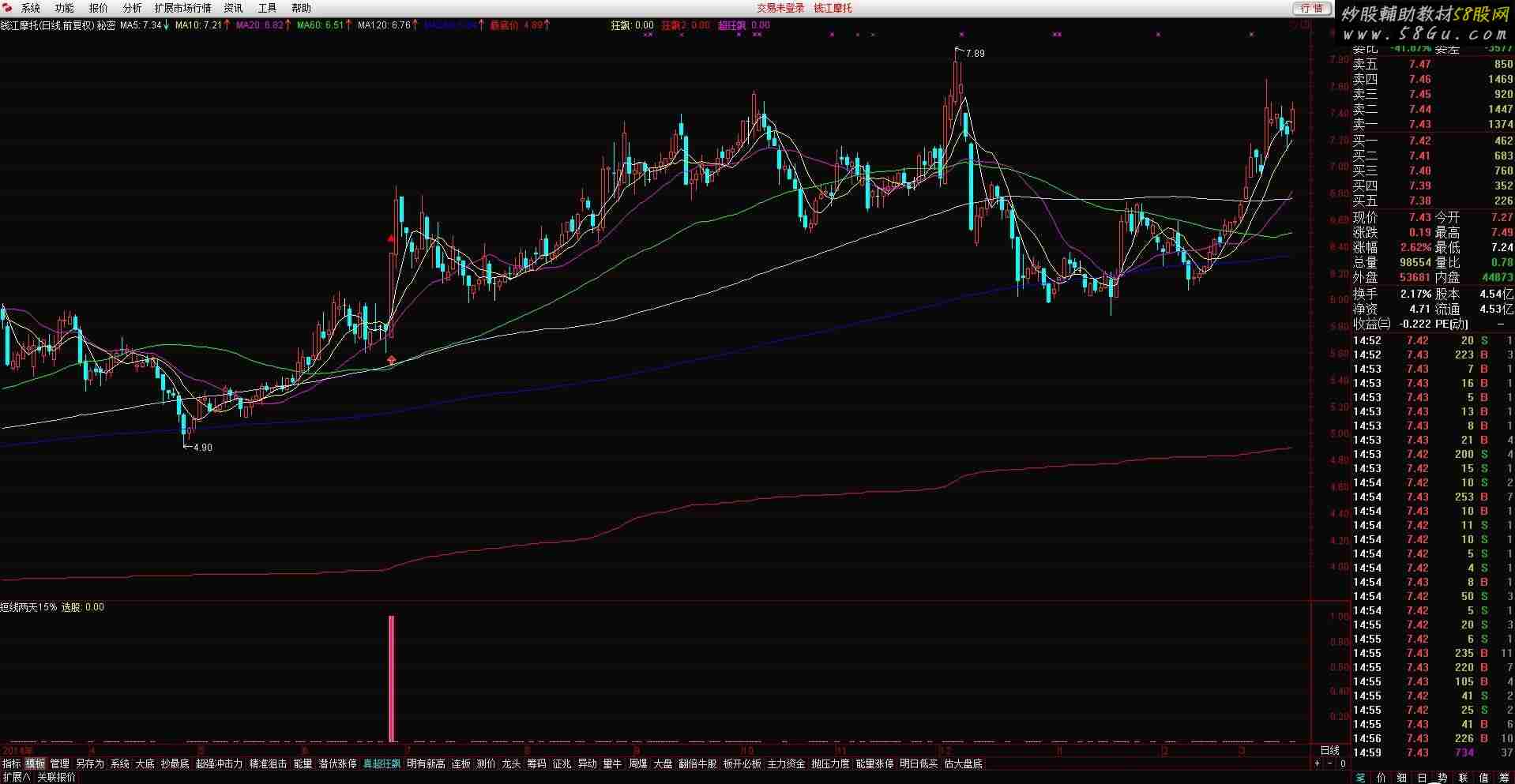
Task: Select the 系统 template tab in bottom bar
Action: coord(120,763)
